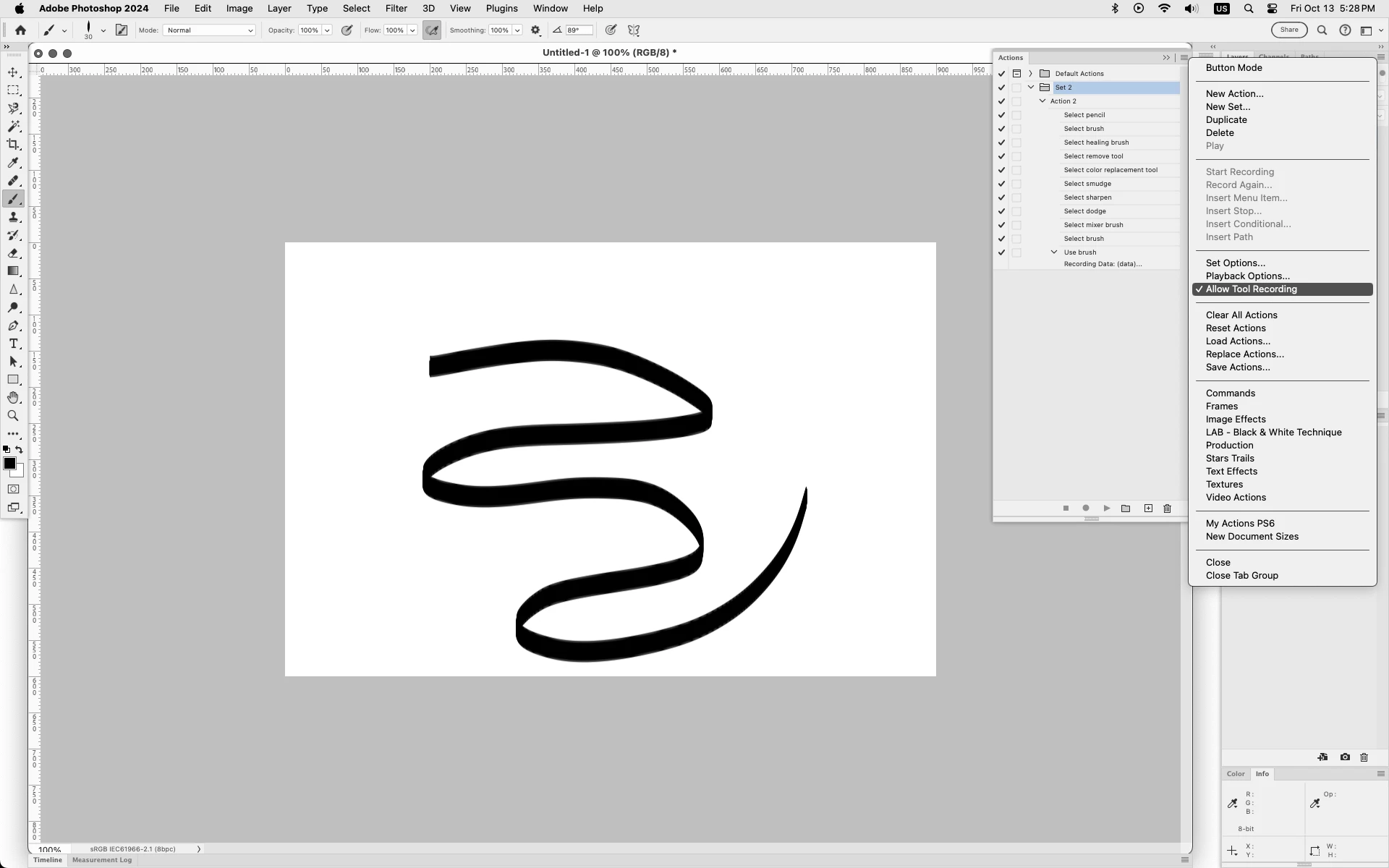
Task: Click the Share button
Action: click(1288, 30)
